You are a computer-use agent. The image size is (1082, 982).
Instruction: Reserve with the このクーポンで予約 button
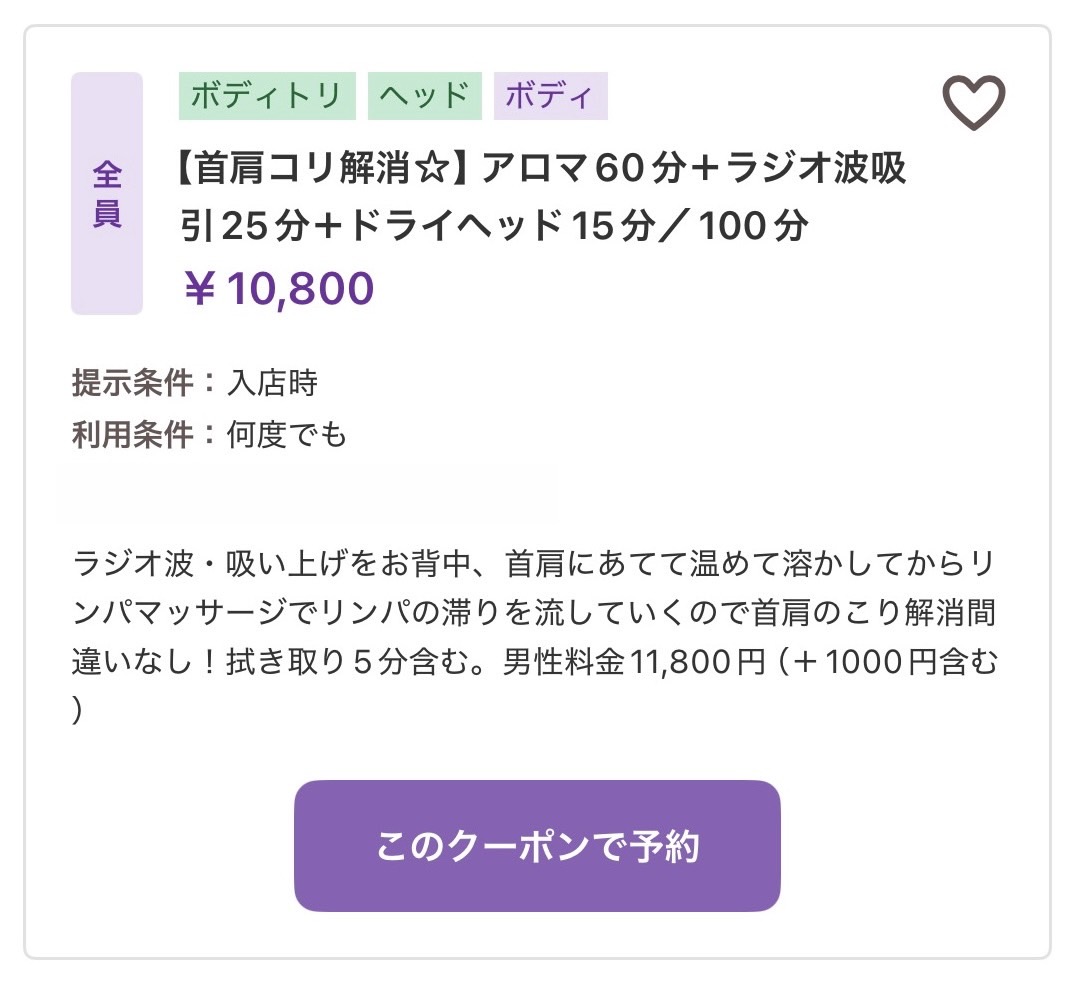pyautogui.click(x=537, y=845)
